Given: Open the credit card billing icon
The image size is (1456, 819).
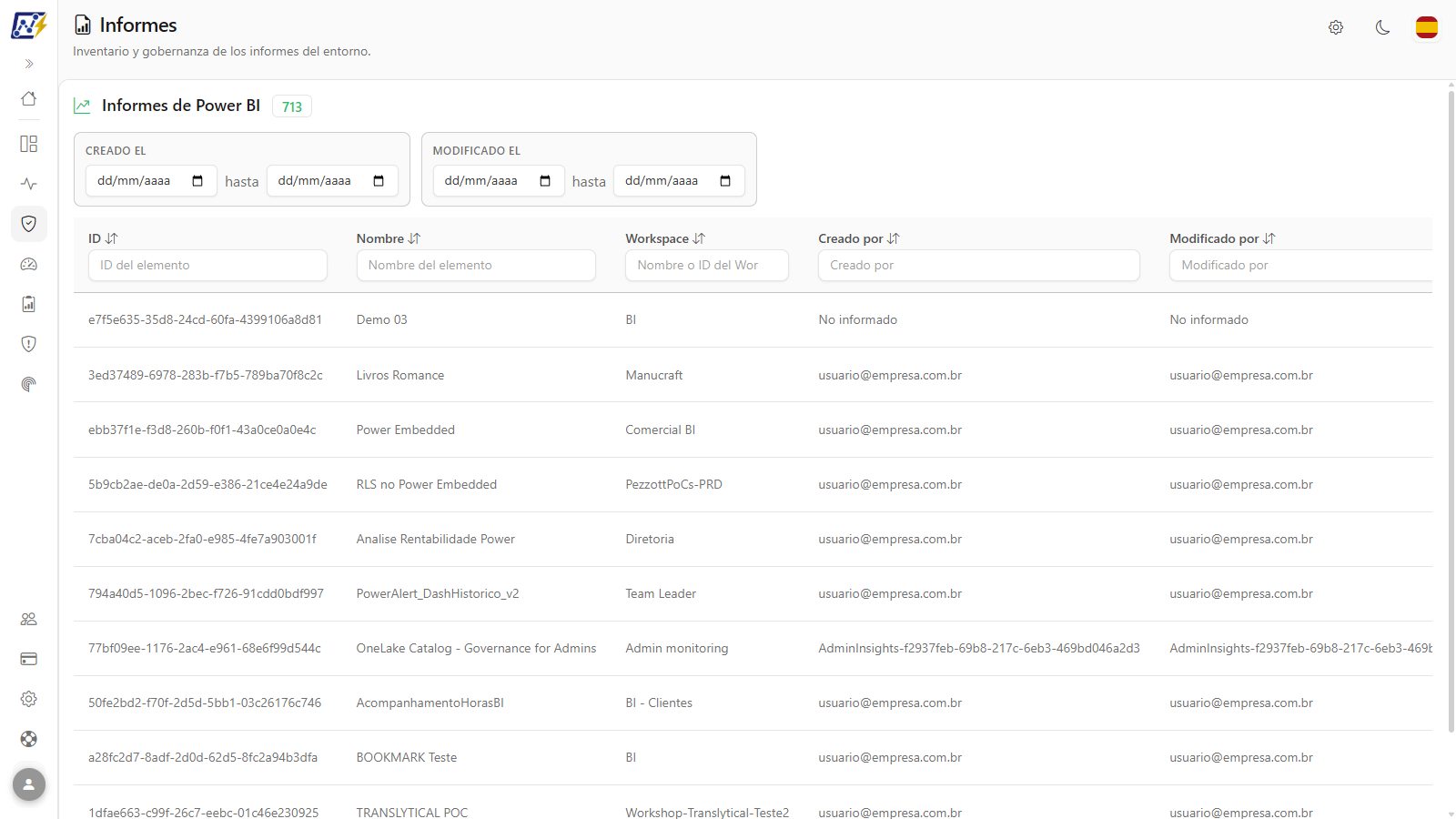Looking at the screenshot, I should 29,659.
